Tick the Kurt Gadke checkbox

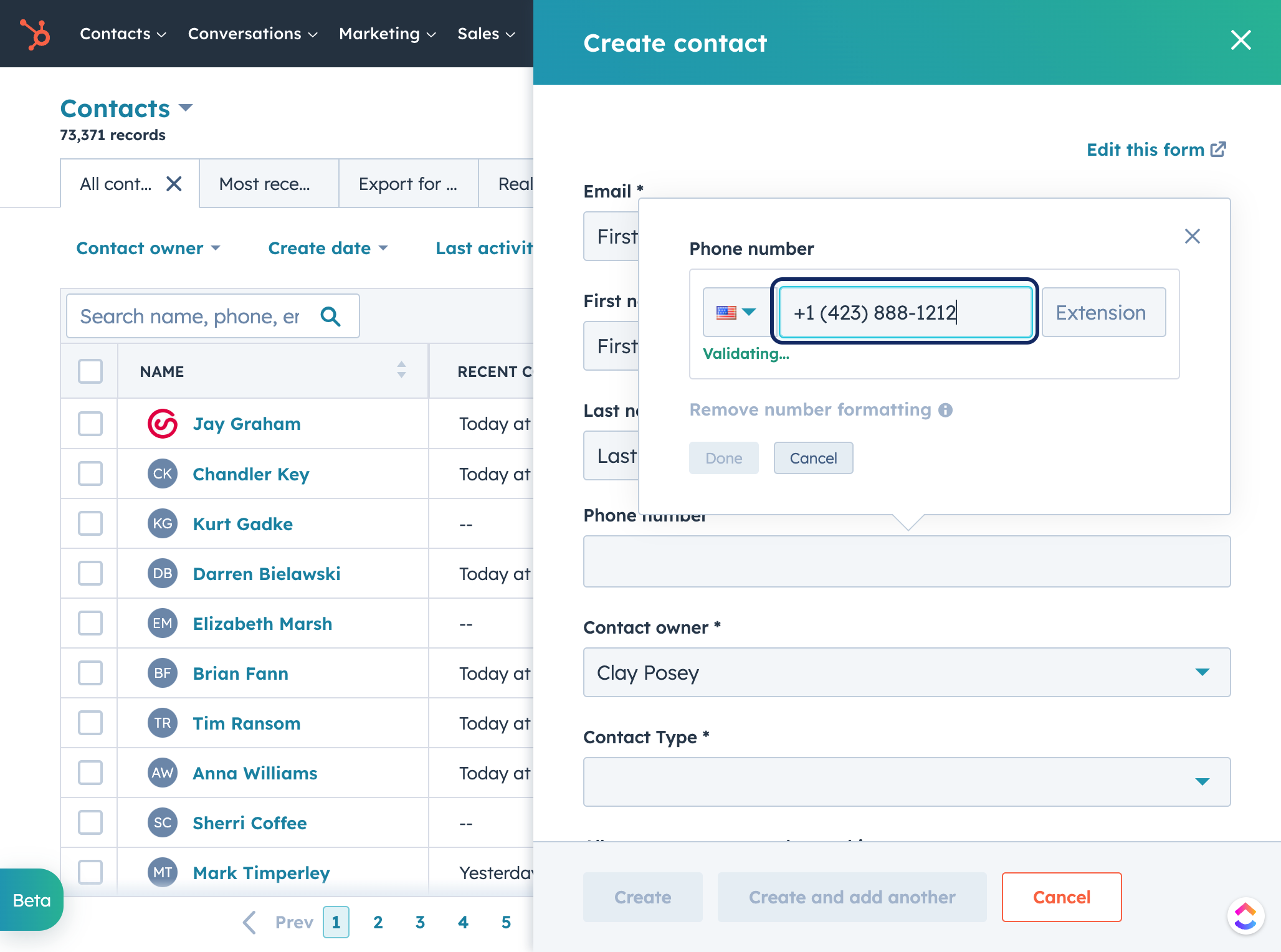(90, 523)
